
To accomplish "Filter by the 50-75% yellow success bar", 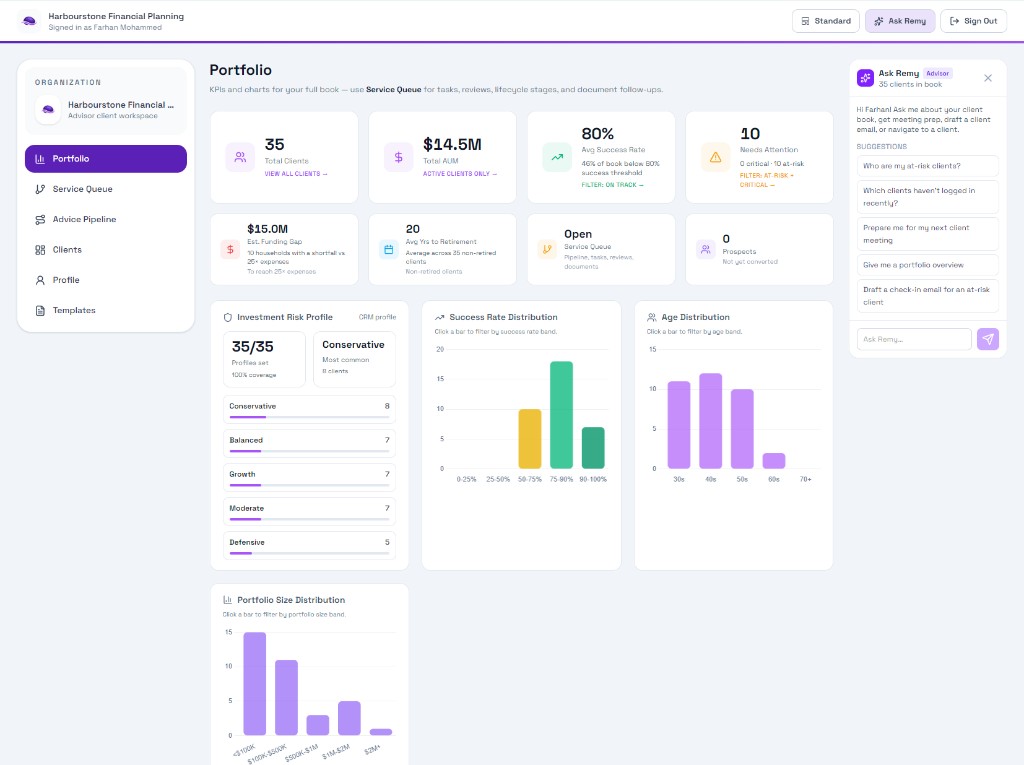I will [530, 439].
